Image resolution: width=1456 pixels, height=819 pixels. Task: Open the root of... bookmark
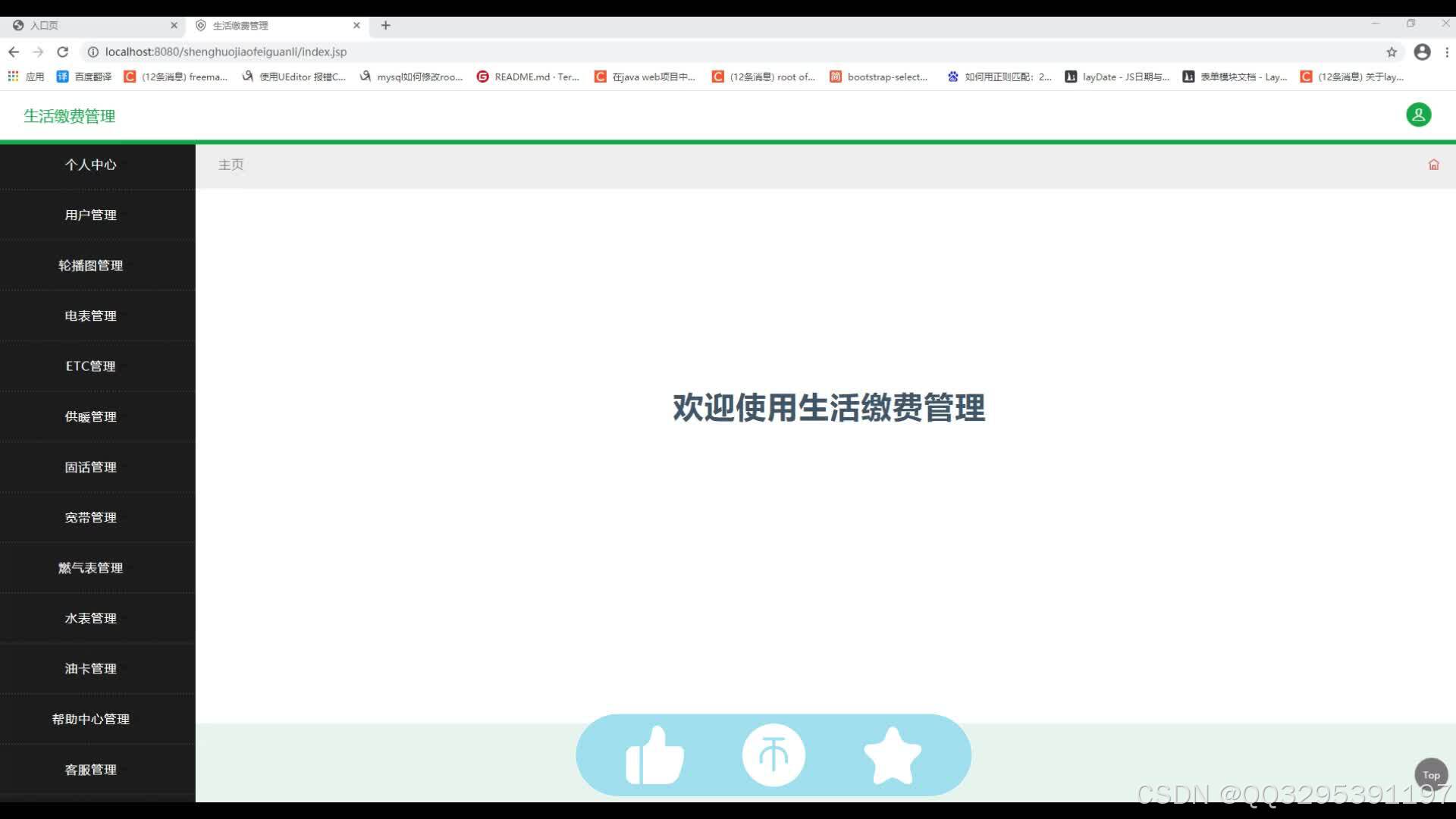764,77
